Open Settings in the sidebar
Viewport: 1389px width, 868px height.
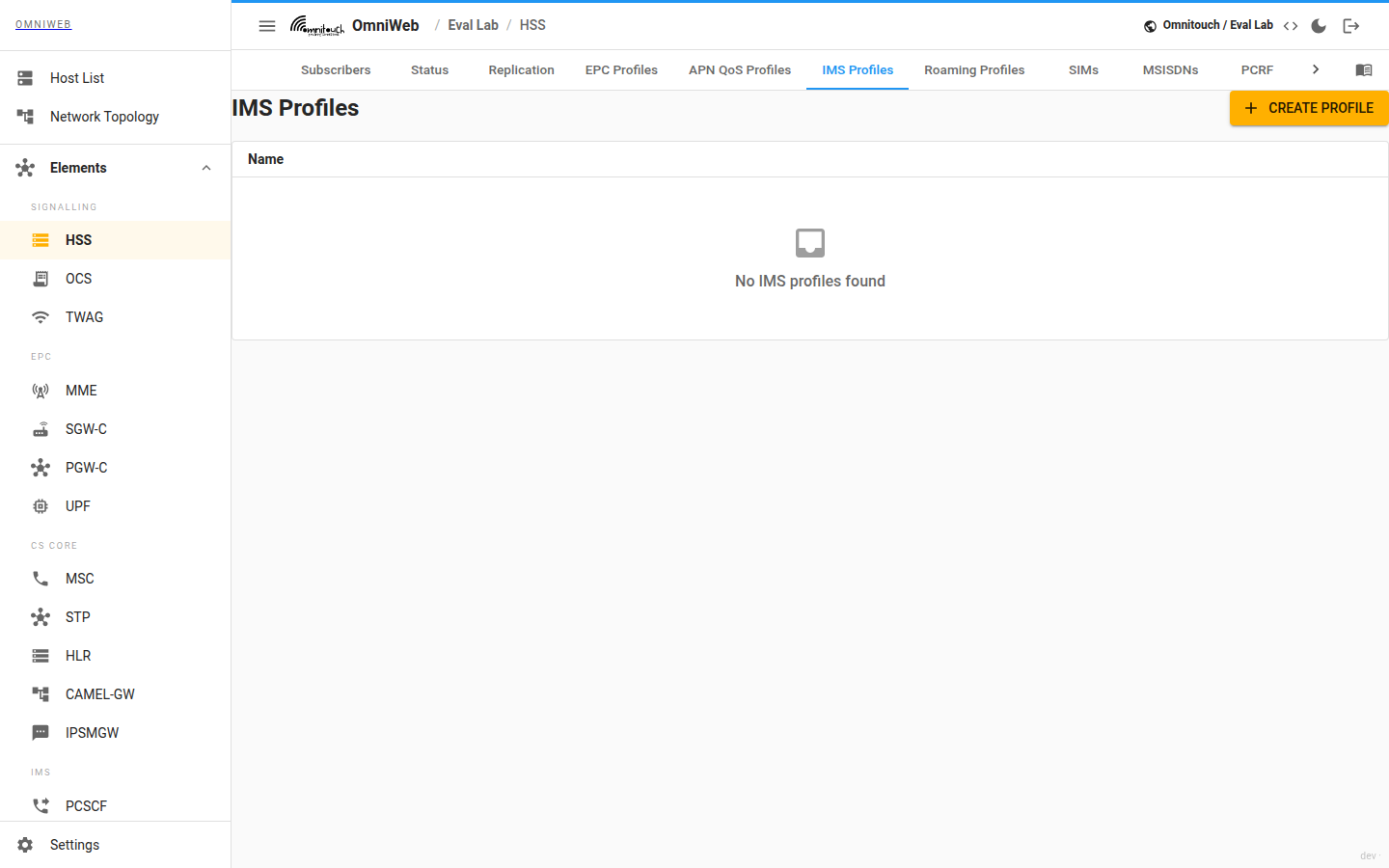[x=116, y=845]
